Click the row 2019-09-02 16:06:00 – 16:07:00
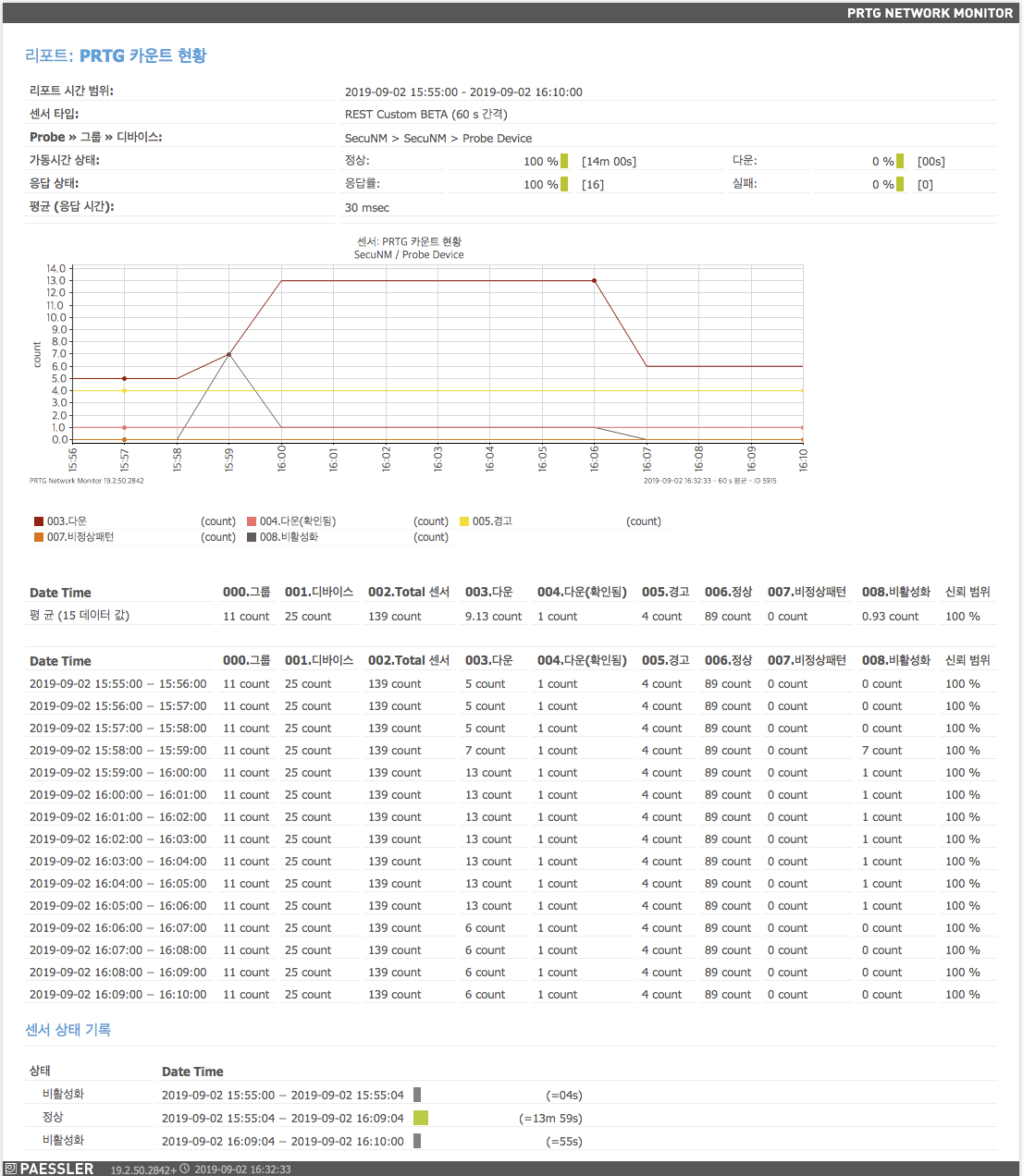Viewport: 1023px width, 1176px height. (511, 928)
